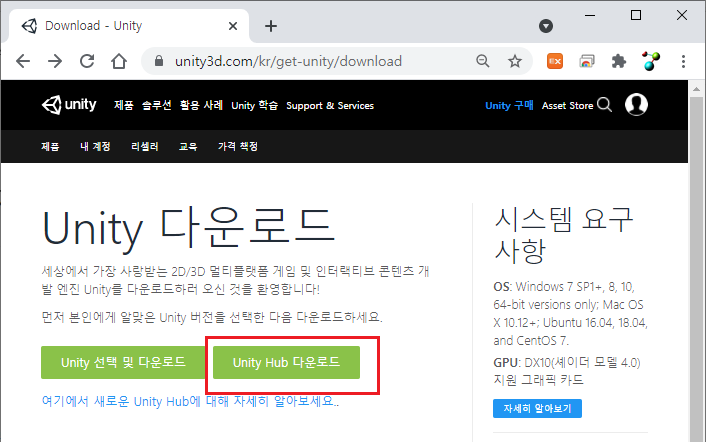The image size is (706, 442).
Task: Click the Unity Hub 다운로드 button
Action: click(286, 362)
